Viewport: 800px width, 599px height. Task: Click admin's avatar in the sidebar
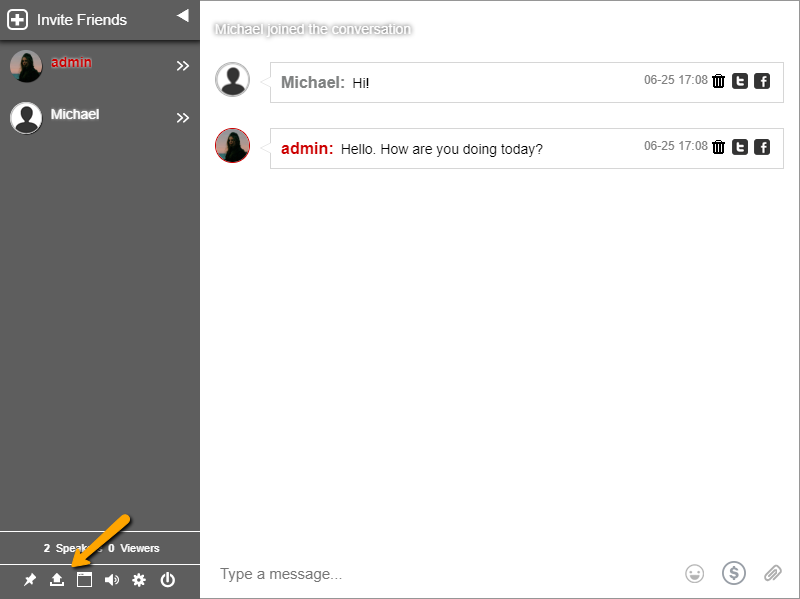pos(25,65)
